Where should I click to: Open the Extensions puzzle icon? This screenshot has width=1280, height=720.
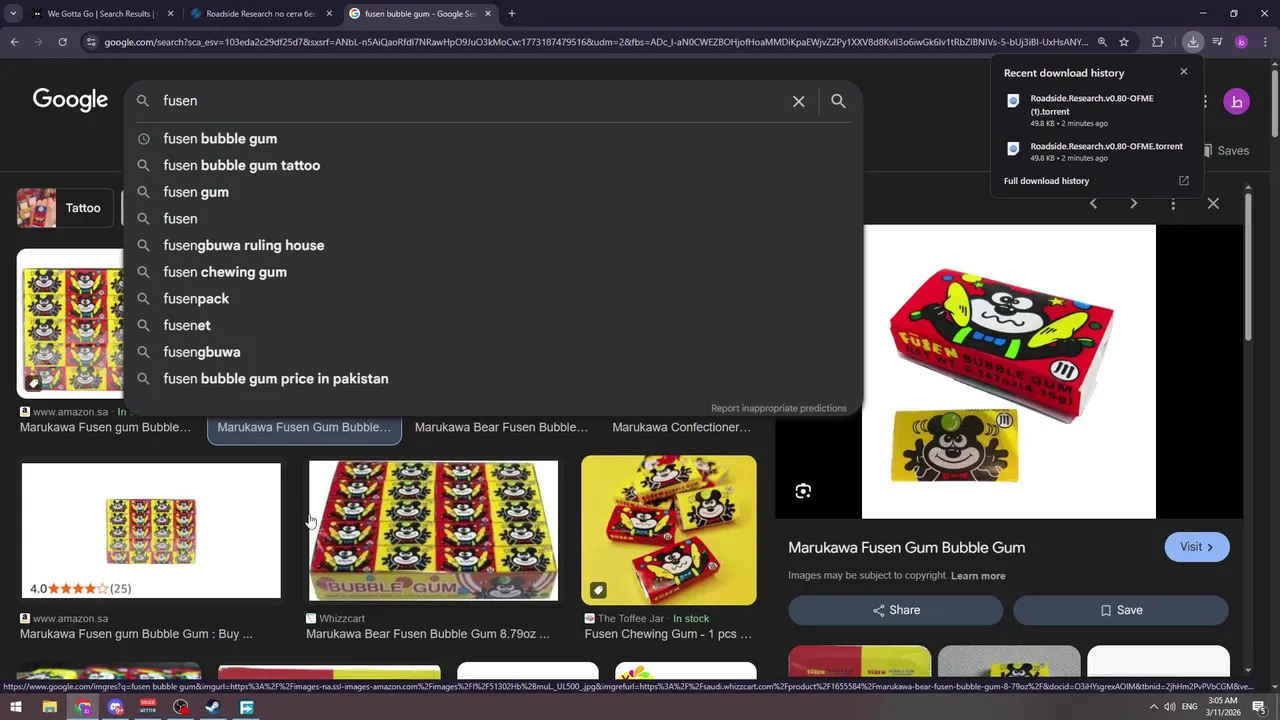(x=1158, y=42)
